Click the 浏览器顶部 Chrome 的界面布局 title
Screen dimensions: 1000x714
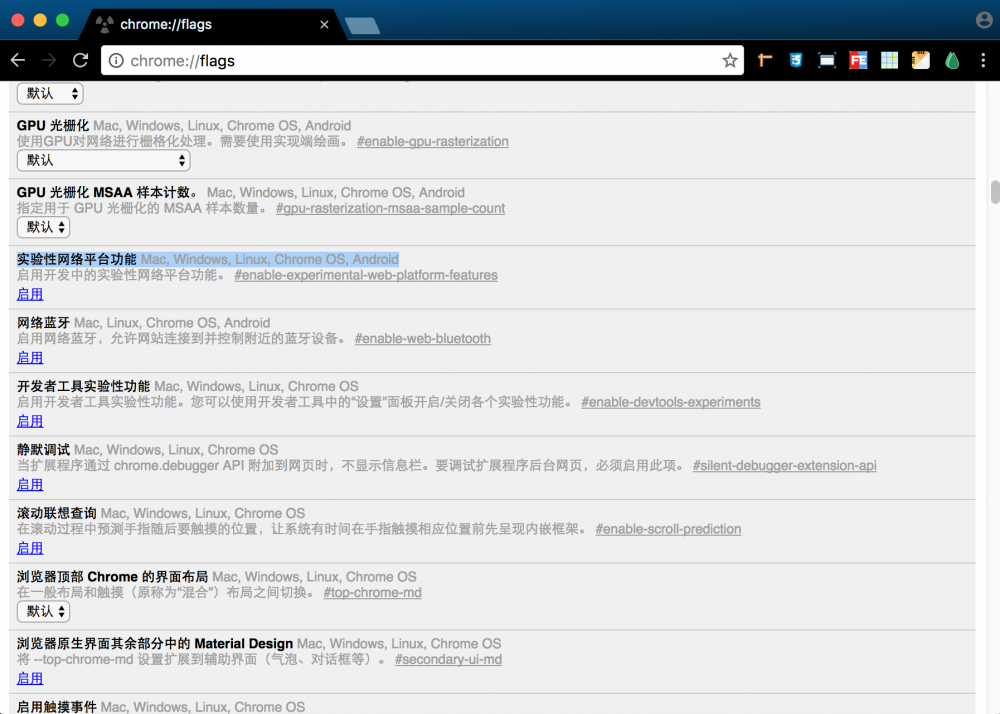pos(112,577)
